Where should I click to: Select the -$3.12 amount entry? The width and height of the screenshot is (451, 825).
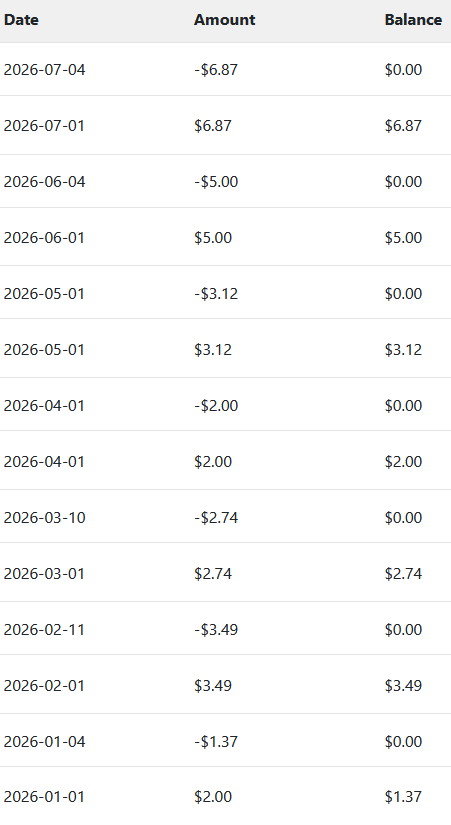[216, 294]
